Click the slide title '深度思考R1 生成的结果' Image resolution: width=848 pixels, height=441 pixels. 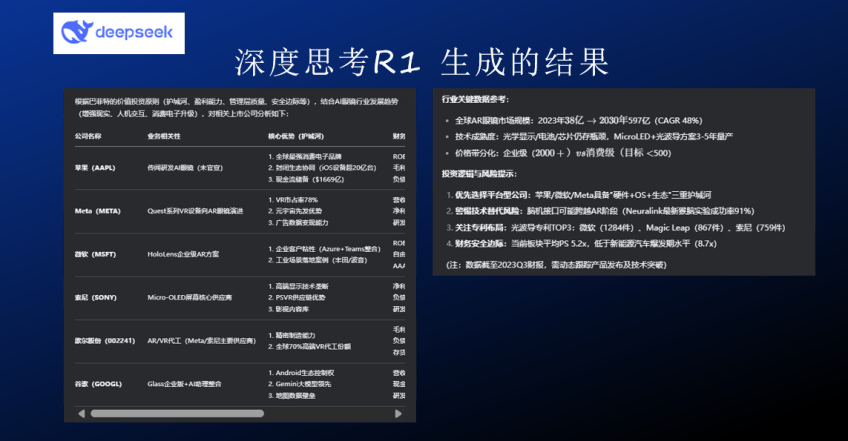pos(422,62)
